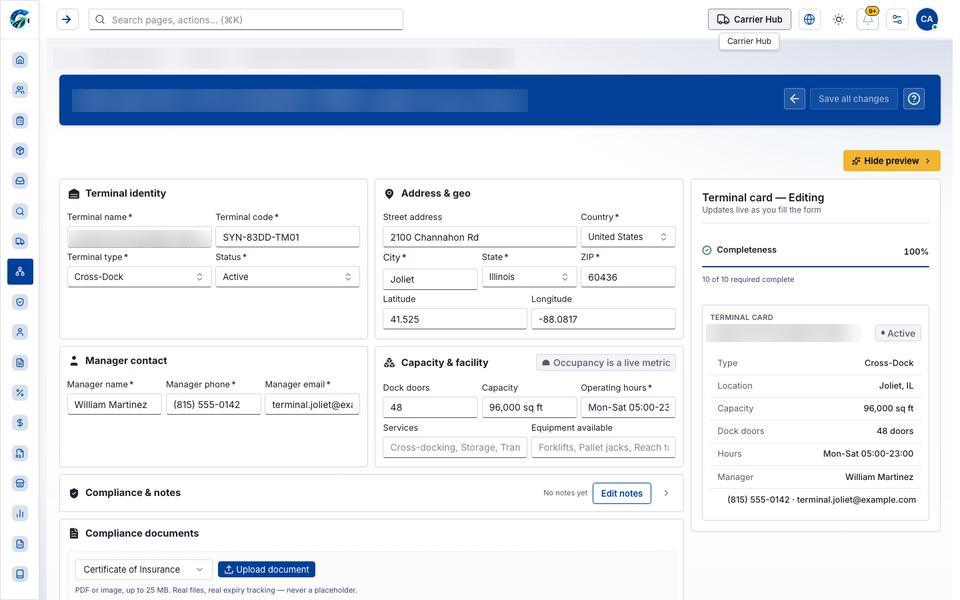Click the help question mark icon
The width and height of the screenshot is (960, 600).
[913, 99]
